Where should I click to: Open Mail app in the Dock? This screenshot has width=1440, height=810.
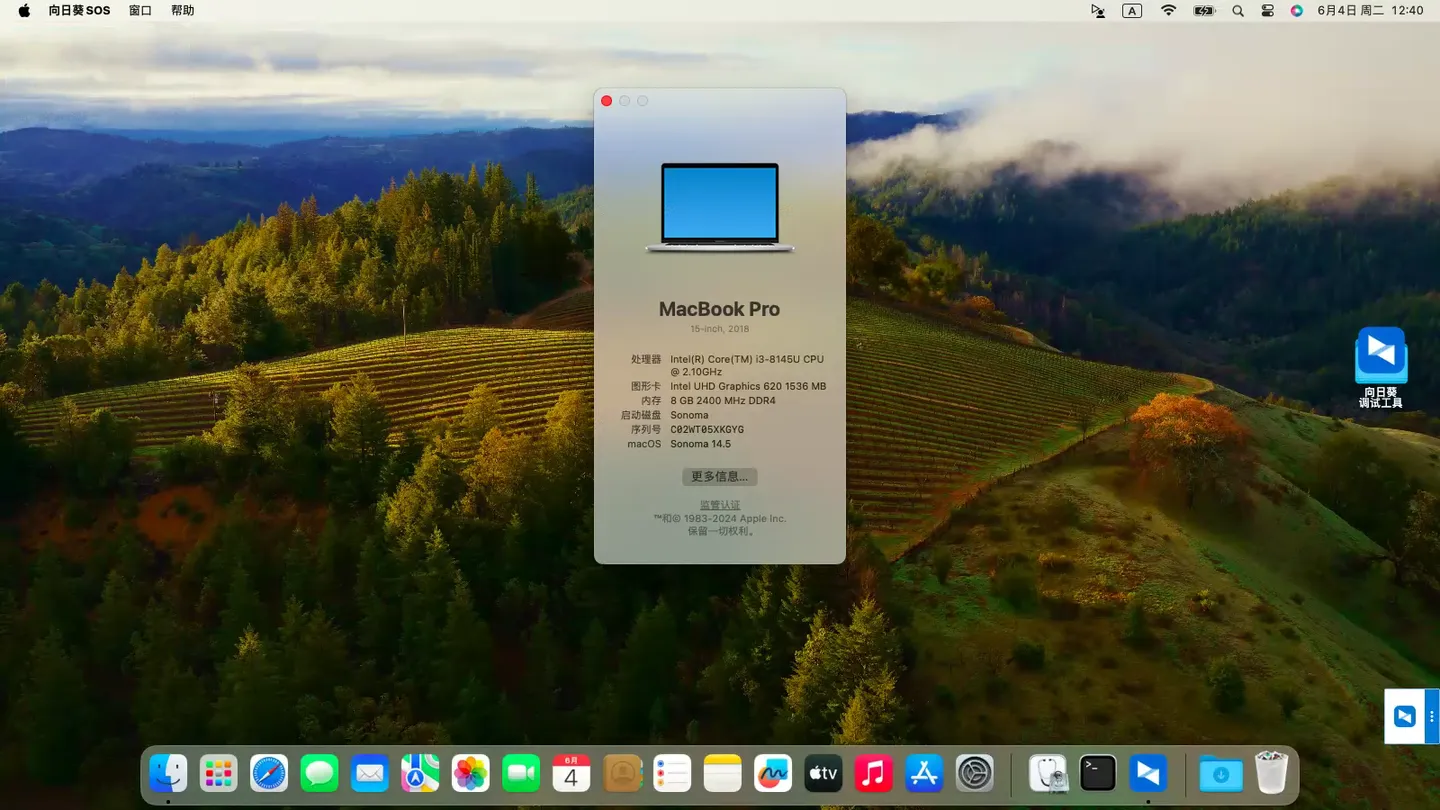[x=370, y=773]
